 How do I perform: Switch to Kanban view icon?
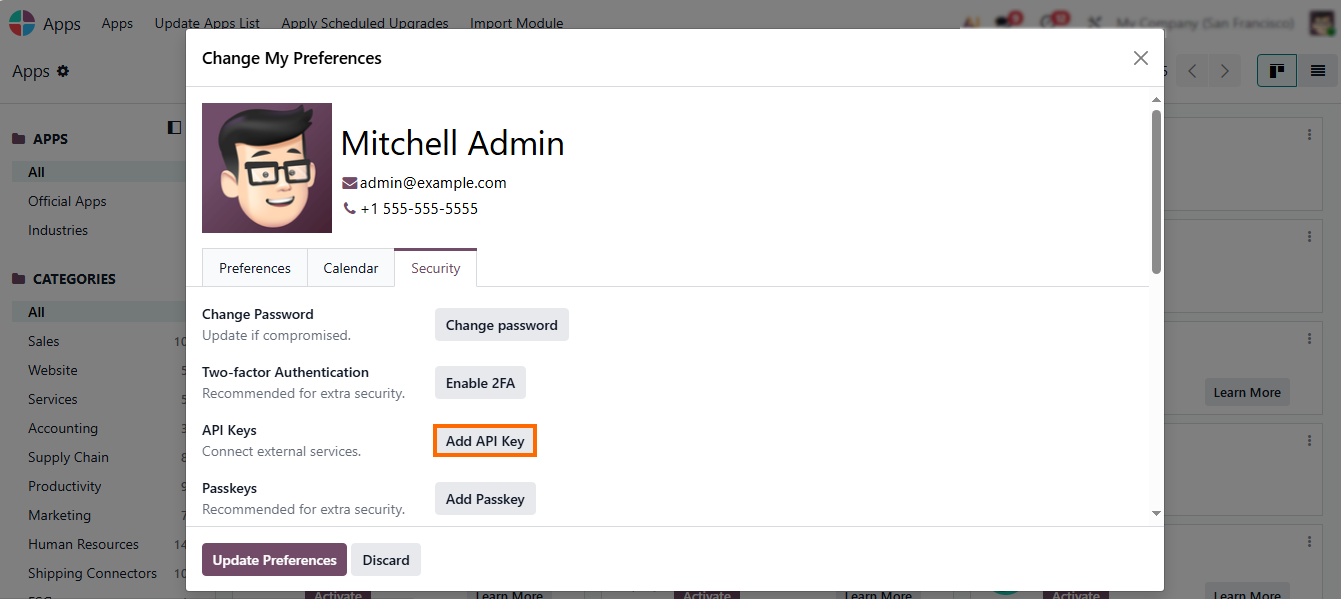[1276, 71]
